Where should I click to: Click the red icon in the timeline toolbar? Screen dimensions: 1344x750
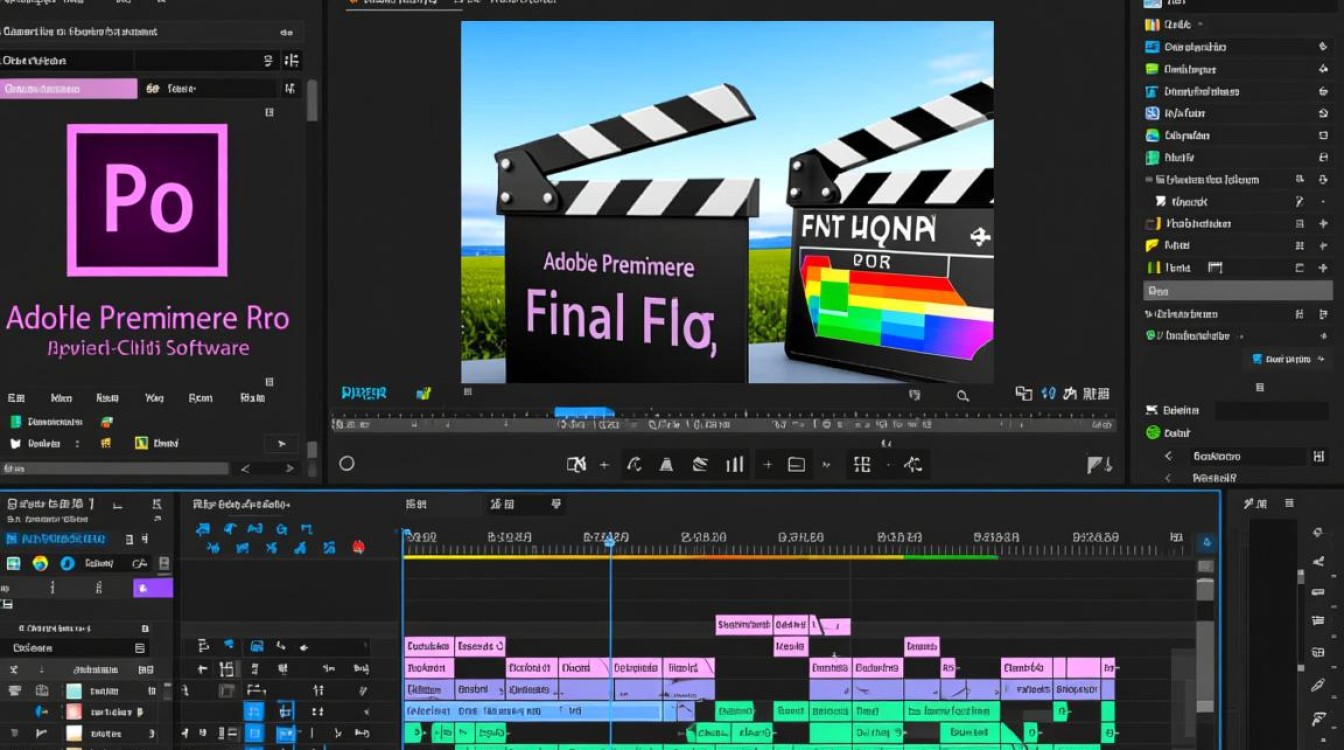point(358,547)
